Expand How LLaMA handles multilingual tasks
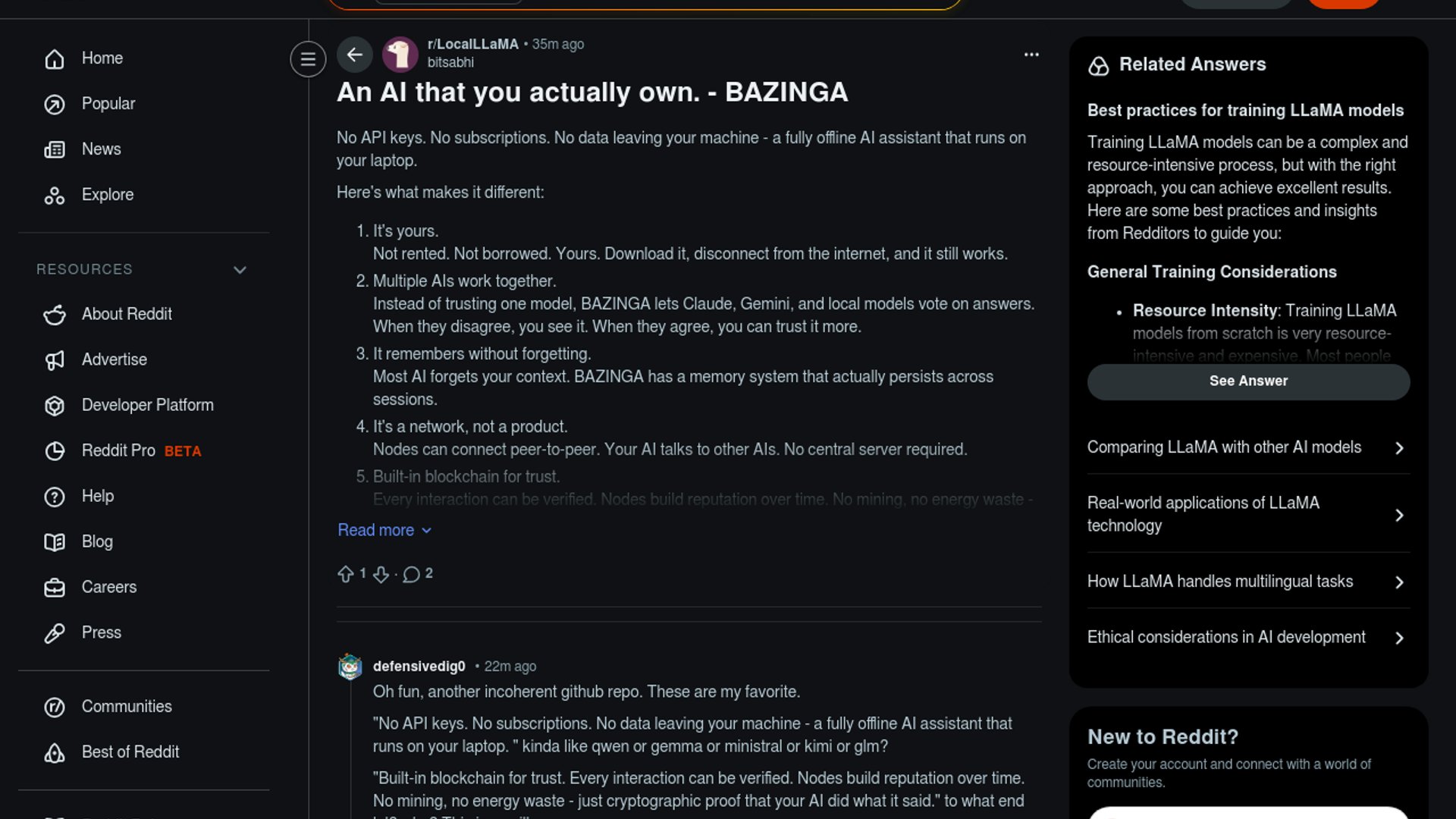This screenshot has height=819, width=1456. (1247, 582)
